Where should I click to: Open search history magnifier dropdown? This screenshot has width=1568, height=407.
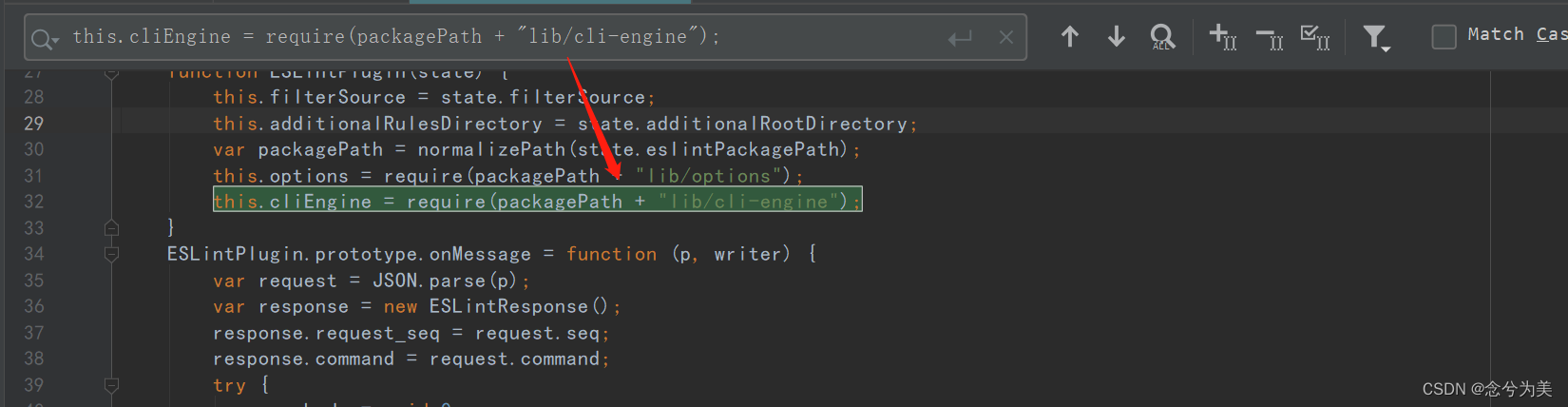(x=45, y=38)
